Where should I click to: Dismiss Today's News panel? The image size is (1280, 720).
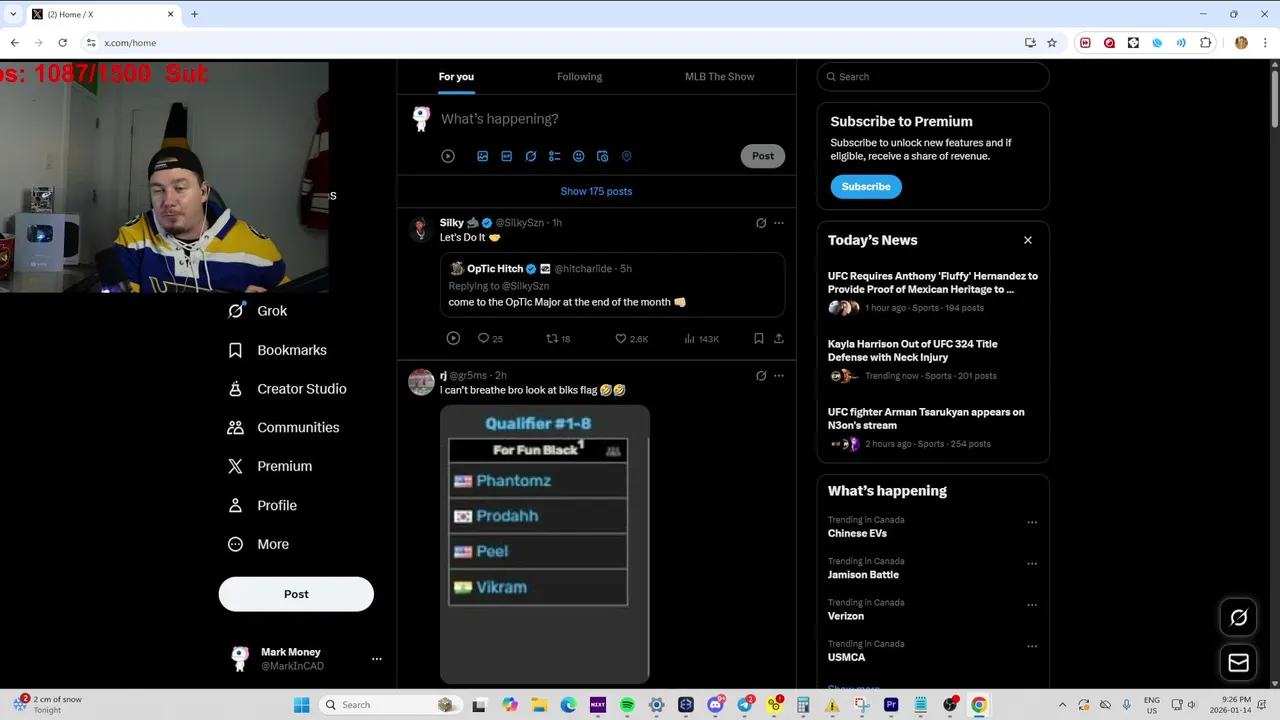point(1027,240)
